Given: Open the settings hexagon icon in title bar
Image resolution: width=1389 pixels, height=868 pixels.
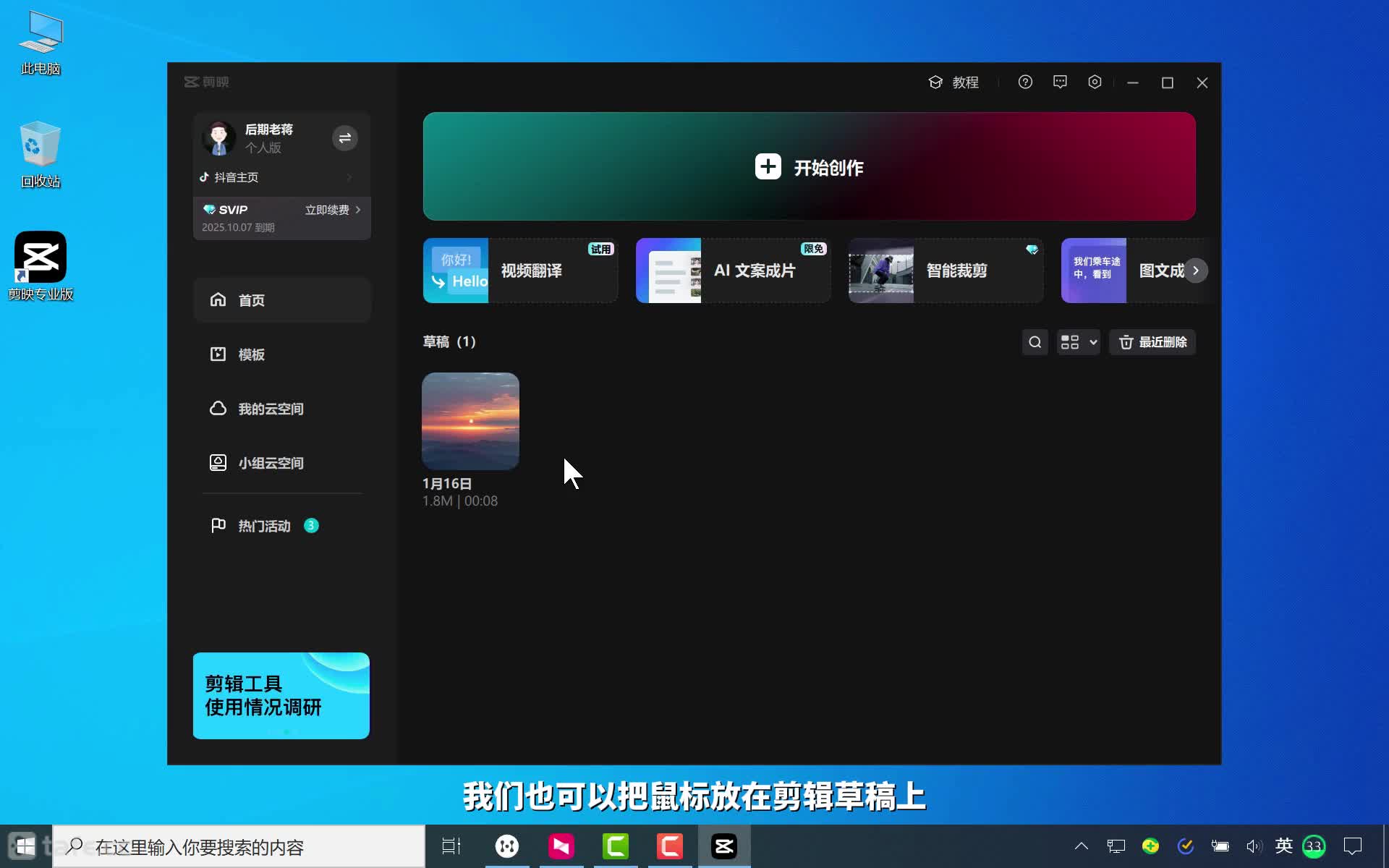Looking at the screenshot, I should coord(1095,82).
